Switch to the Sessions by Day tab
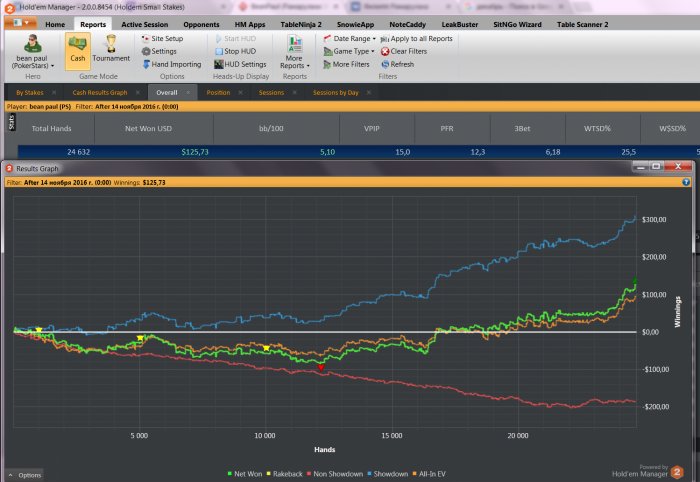Viewport: 700px width, 482px height. click(x=335, y=92)
